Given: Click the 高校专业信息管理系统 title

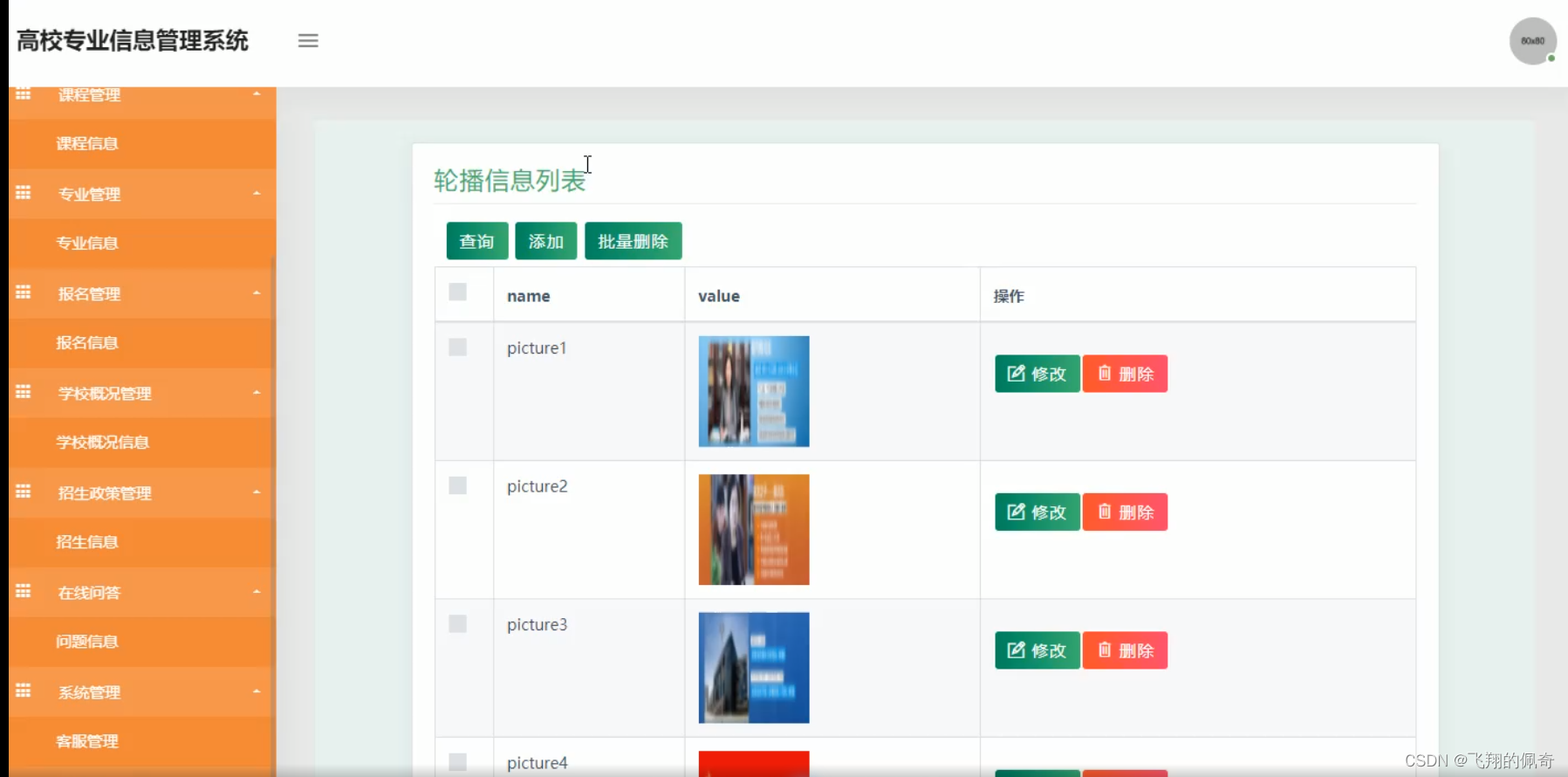Looking at the screenshot, I should point(133,41).
